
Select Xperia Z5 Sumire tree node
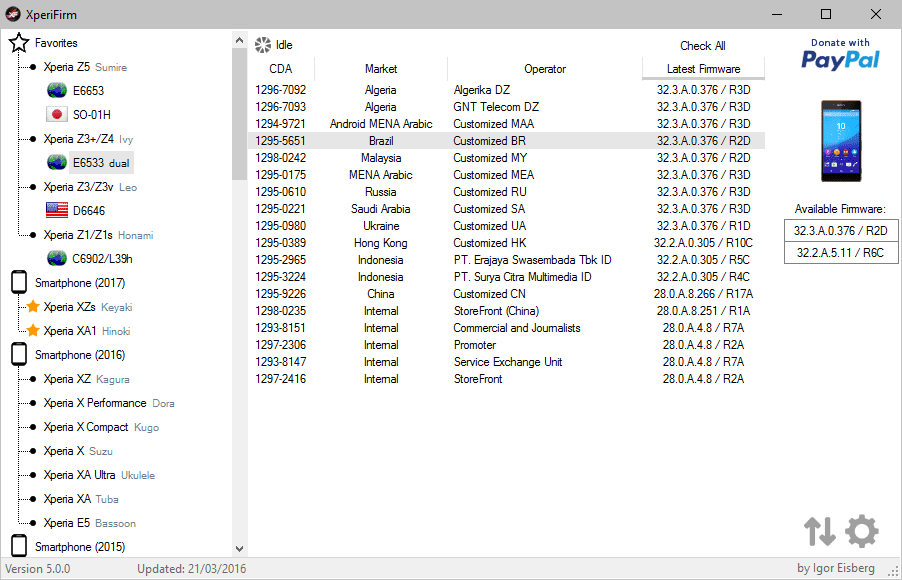pos(85,67)
